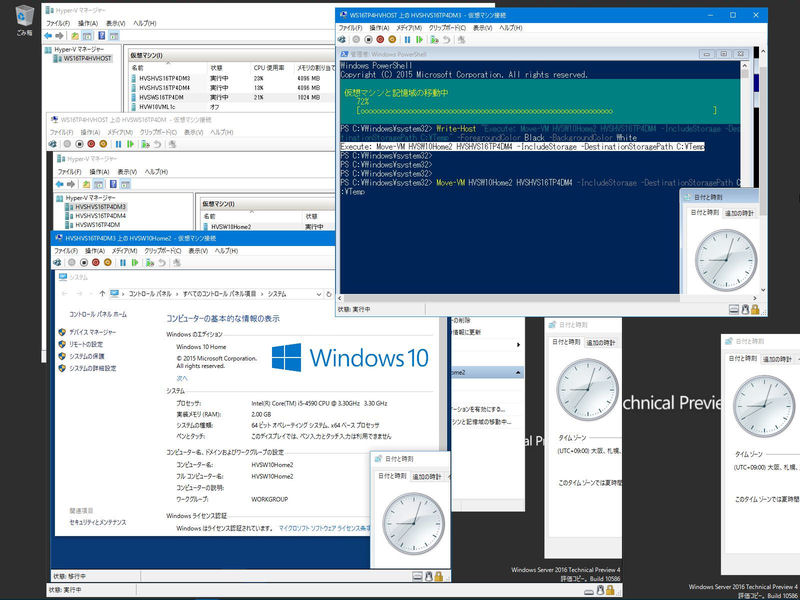The width and height of the screenshot is (800, 600).
Task: Click すべてのコントロール パネル項目 breadcrumb in address bar
Action: (x=219, y=294)
